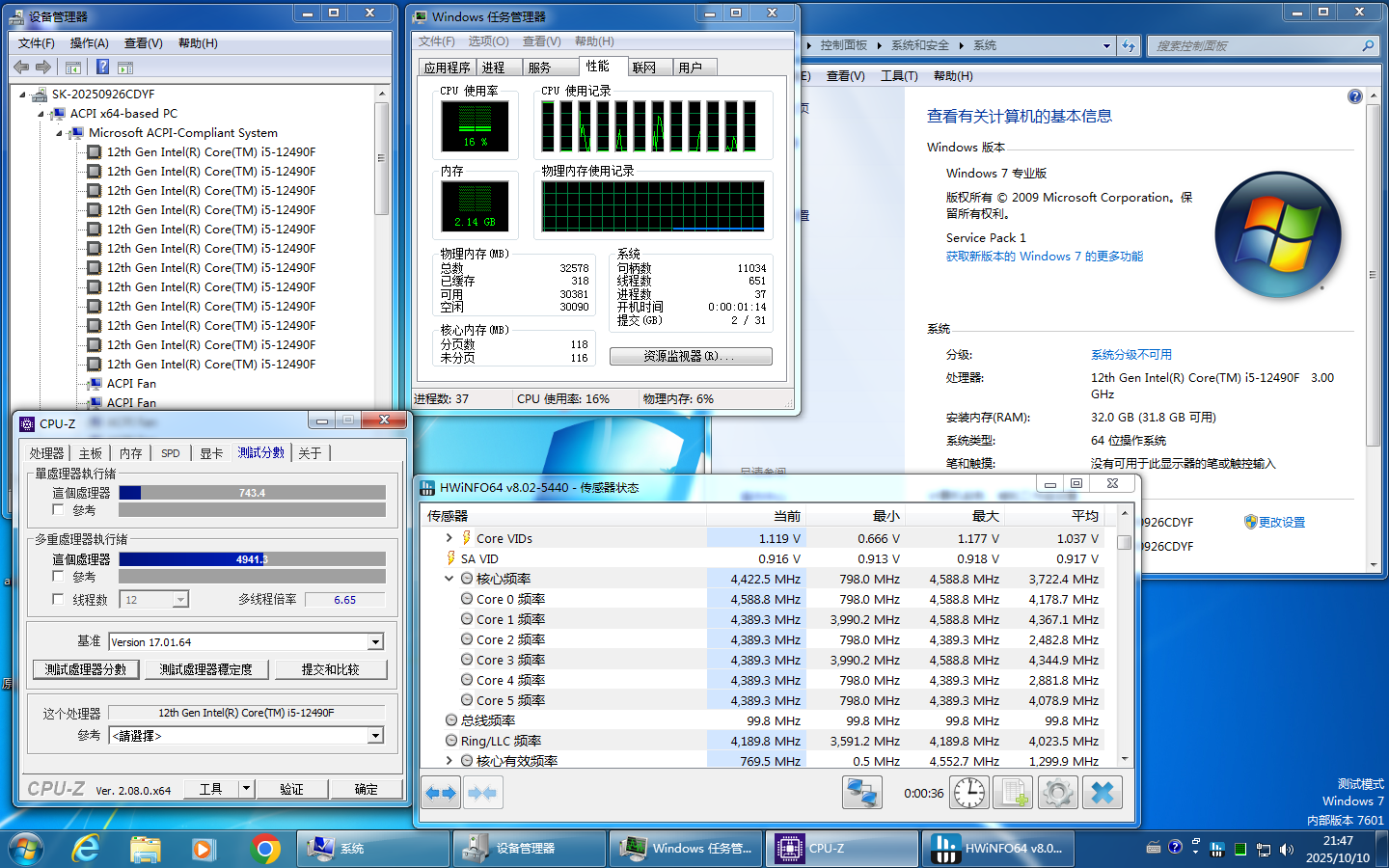Click the HWiNFO log file icon
The height and width of the screenshot is (868, 1389).
[1014, 793]
